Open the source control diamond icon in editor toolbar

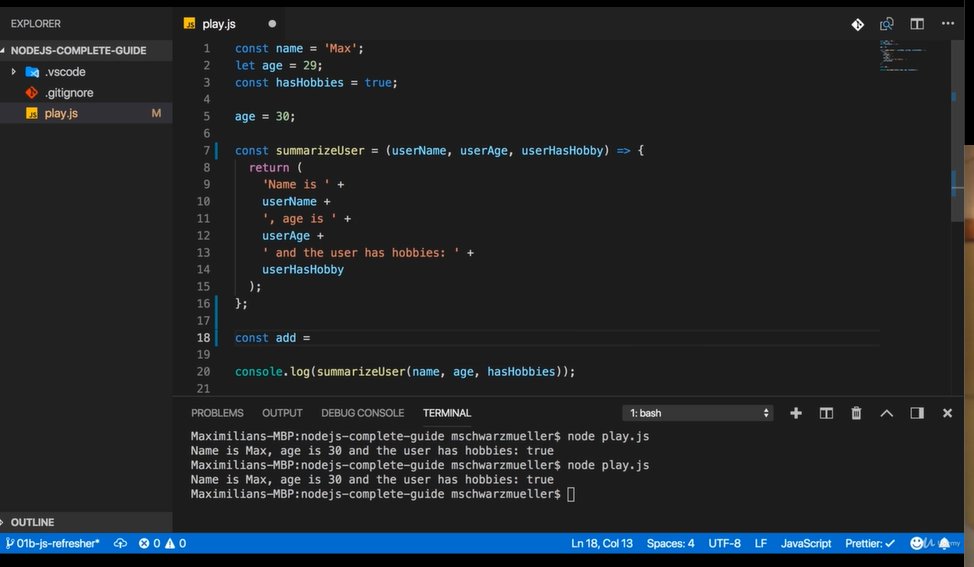click(857, 24)
